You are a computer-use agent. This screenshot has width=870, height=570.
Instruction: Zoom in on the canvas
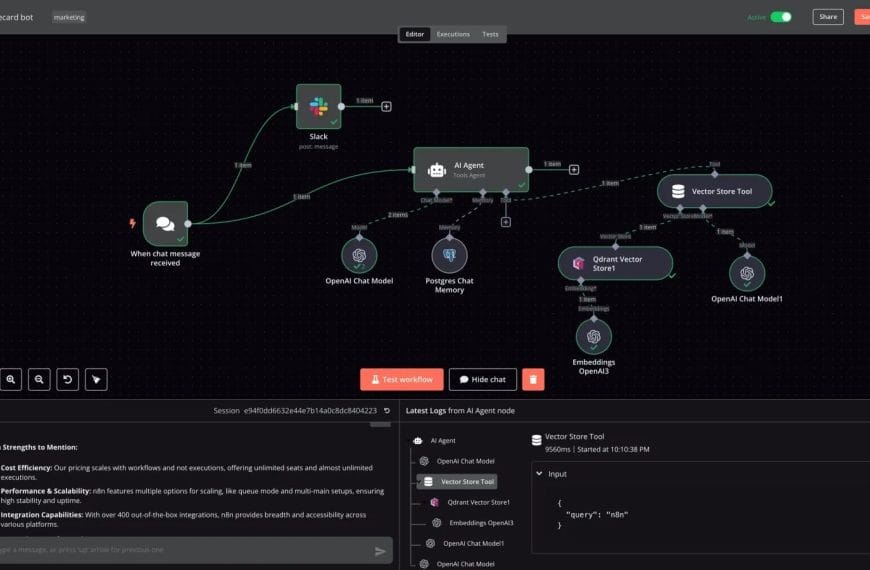tap(11, 380)
